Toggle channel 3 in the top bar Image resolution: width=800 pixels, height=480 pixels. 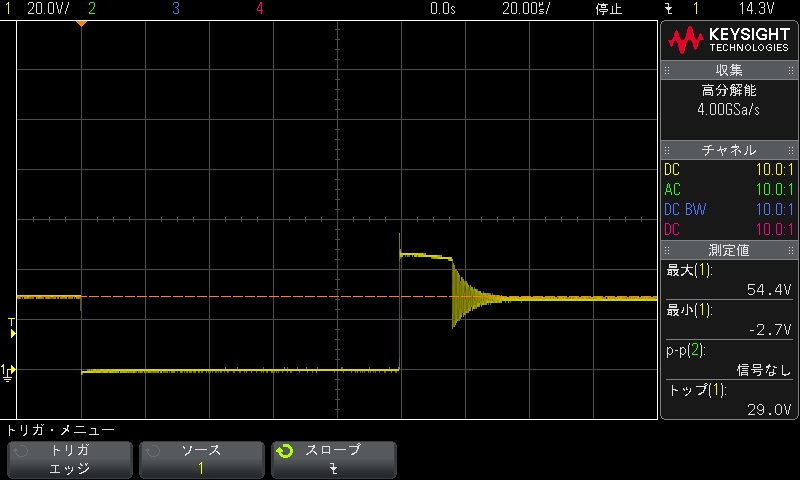click(176, 8)
